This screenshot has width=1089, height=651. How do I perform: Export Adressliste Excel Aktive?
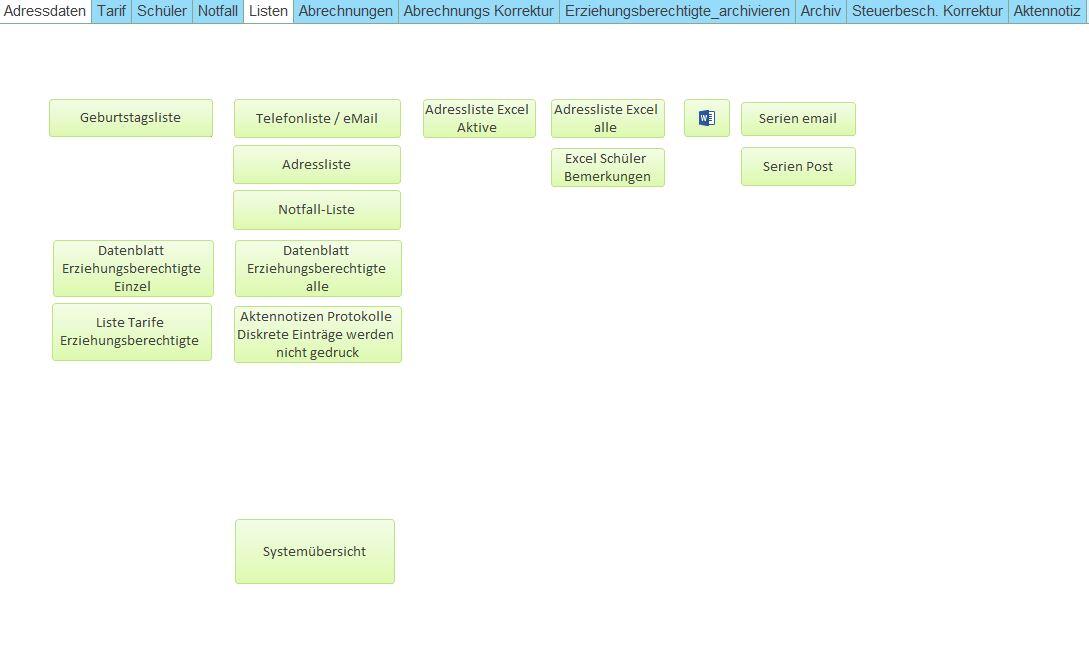tap(478, 118)
